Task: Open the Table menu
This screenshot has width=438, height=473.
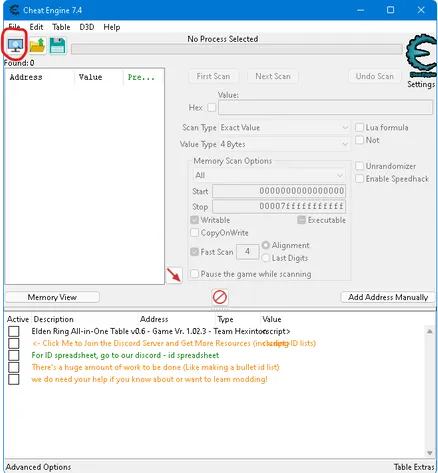Action: pos(61,27)
